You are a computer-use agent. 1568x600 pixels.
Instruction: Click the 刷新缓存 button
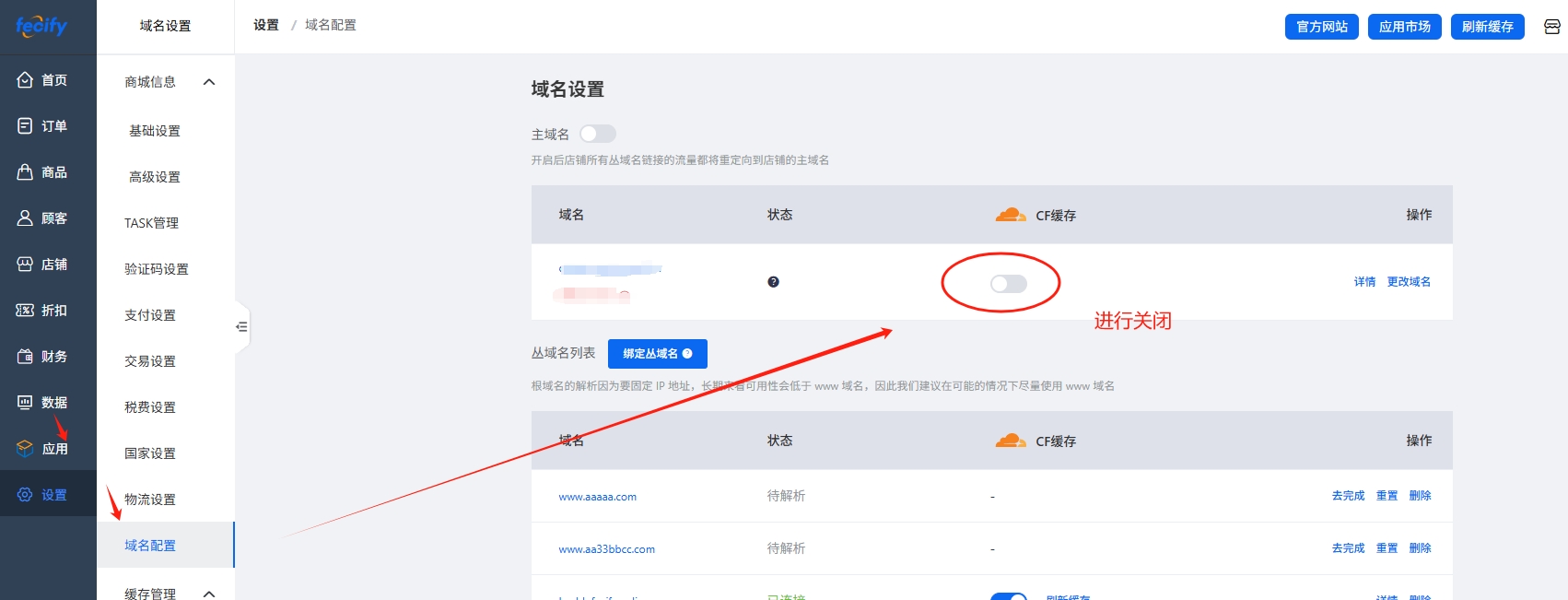click(1487, 27)
